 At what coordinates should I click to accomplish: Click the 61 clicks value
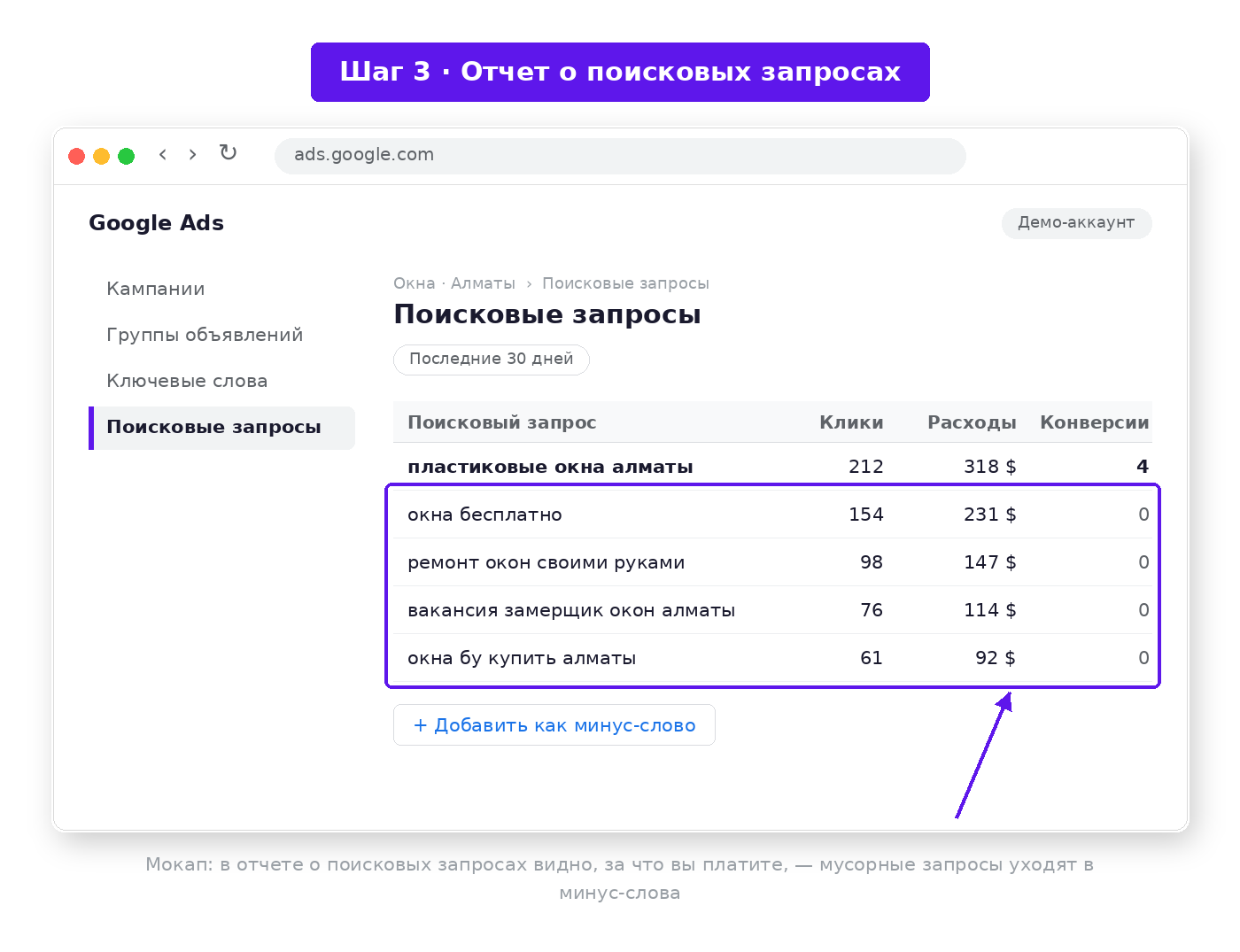point(872,658)
